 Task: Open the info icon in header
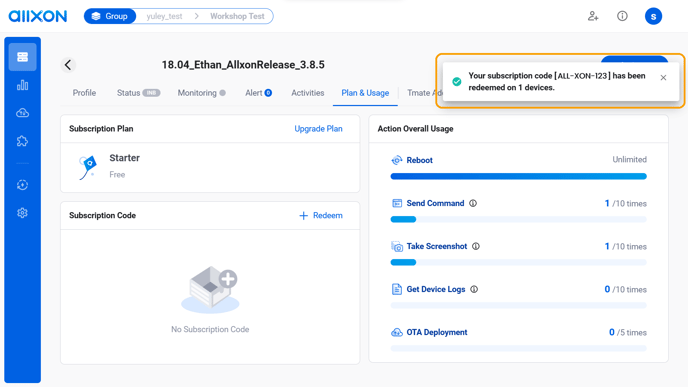pos(622,16)
